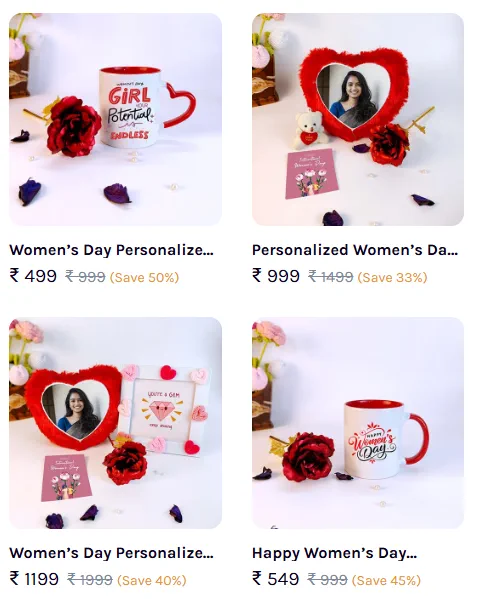Click the 'Save 33%' discount label
Image resolution: width=480 pixels, height=599 pixels.
click(x=392, y=277)
